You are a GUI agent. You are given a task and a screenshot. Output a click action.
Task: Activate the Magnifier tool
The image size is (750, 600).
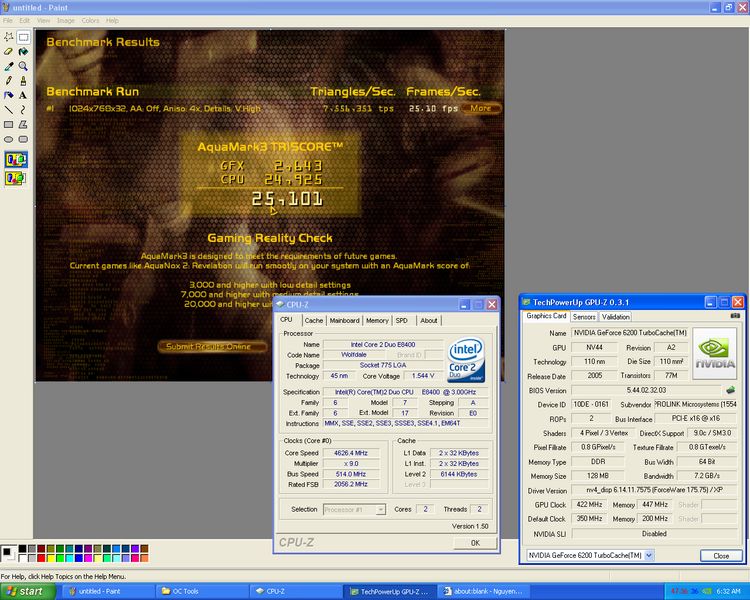(x=23, y=67)
